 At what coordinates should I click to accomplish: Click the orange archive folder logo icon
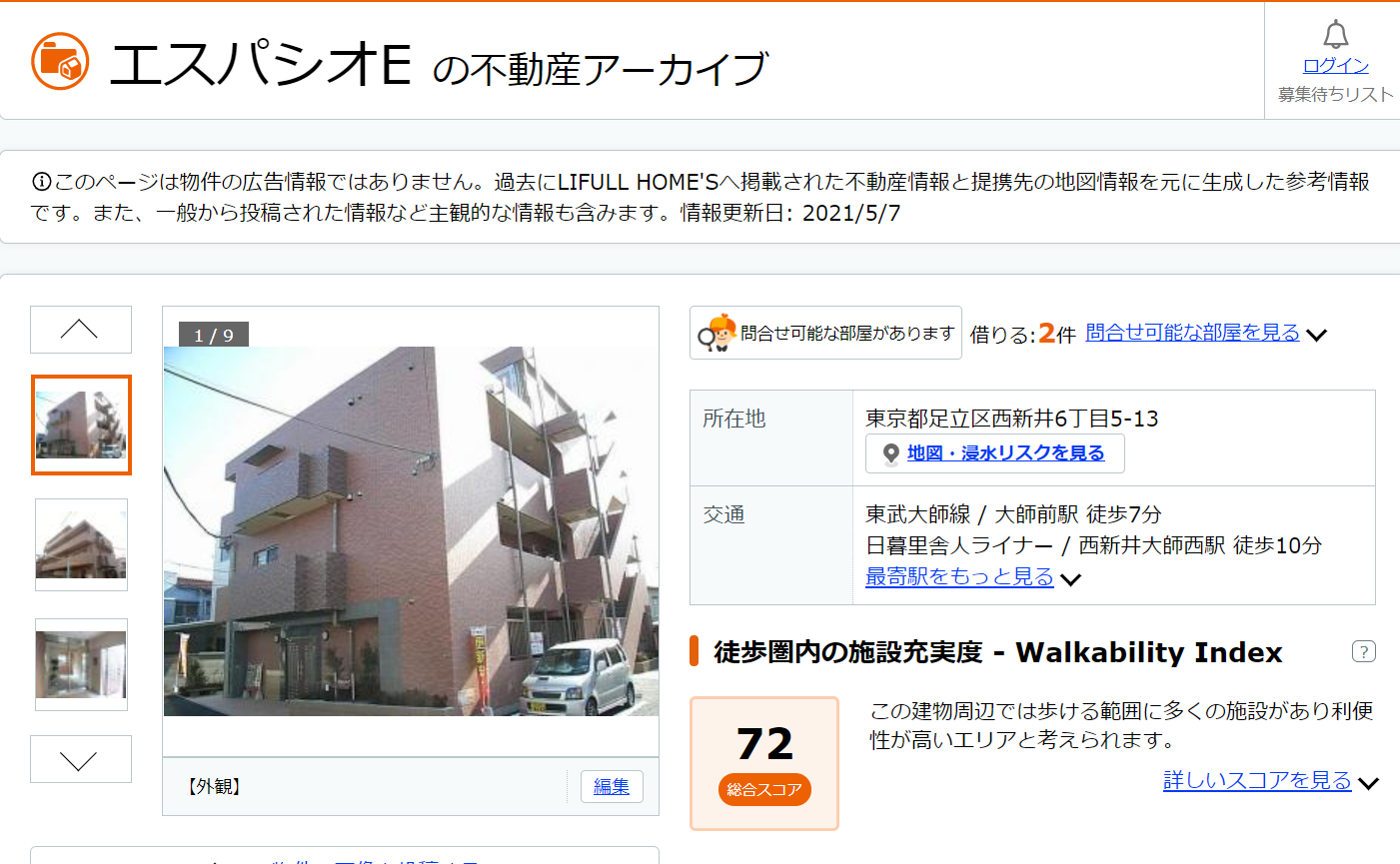(60, 61)
